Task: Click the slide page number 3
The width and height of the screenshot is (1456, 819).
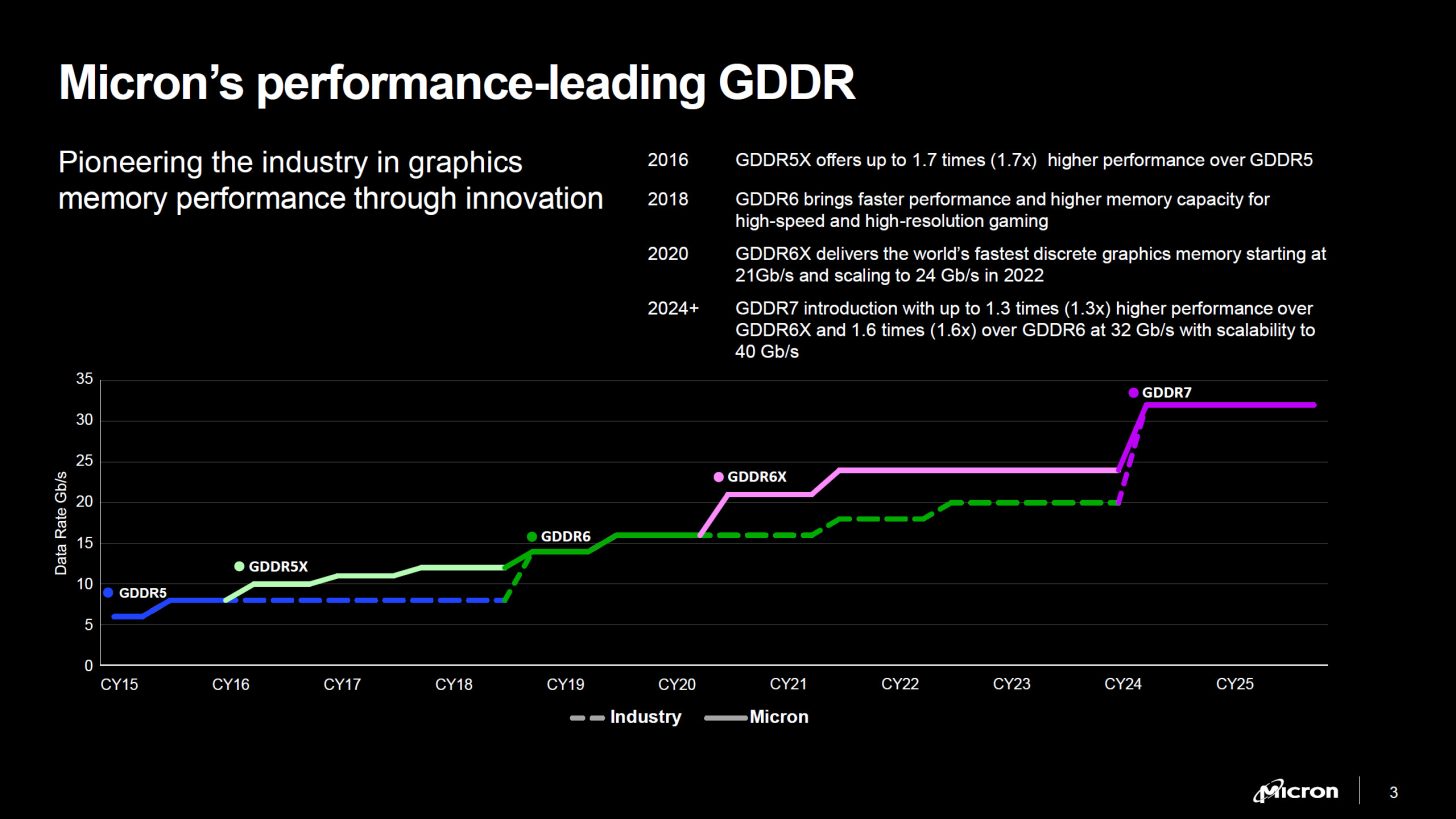Action: click(1394, 794)
